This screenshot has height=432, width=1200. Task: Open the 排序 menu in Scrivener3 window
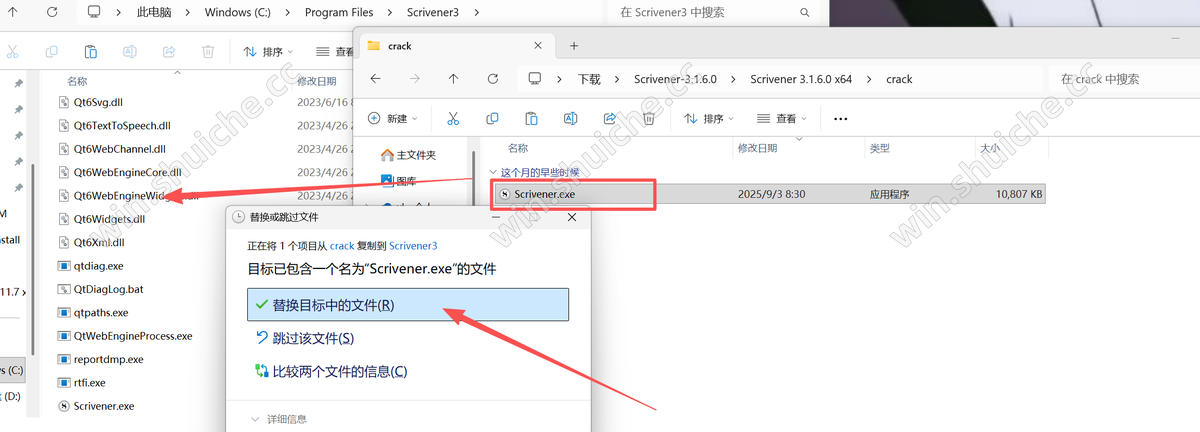click(268, 51)
